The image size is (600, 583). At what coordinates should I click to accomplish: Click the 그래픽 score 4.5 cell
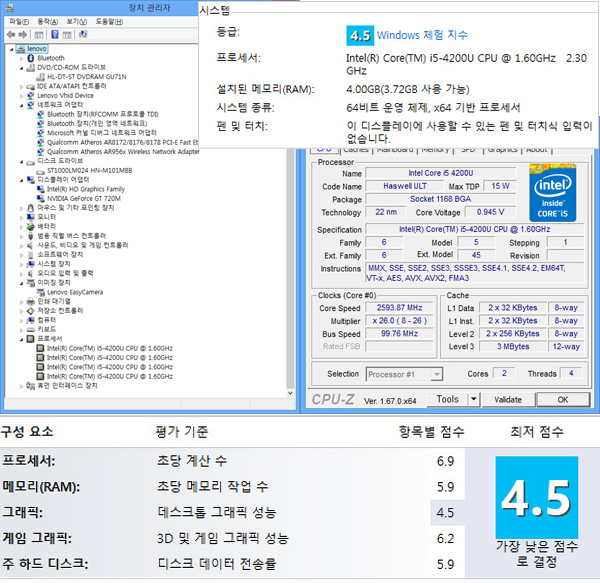tap(447, 513)
